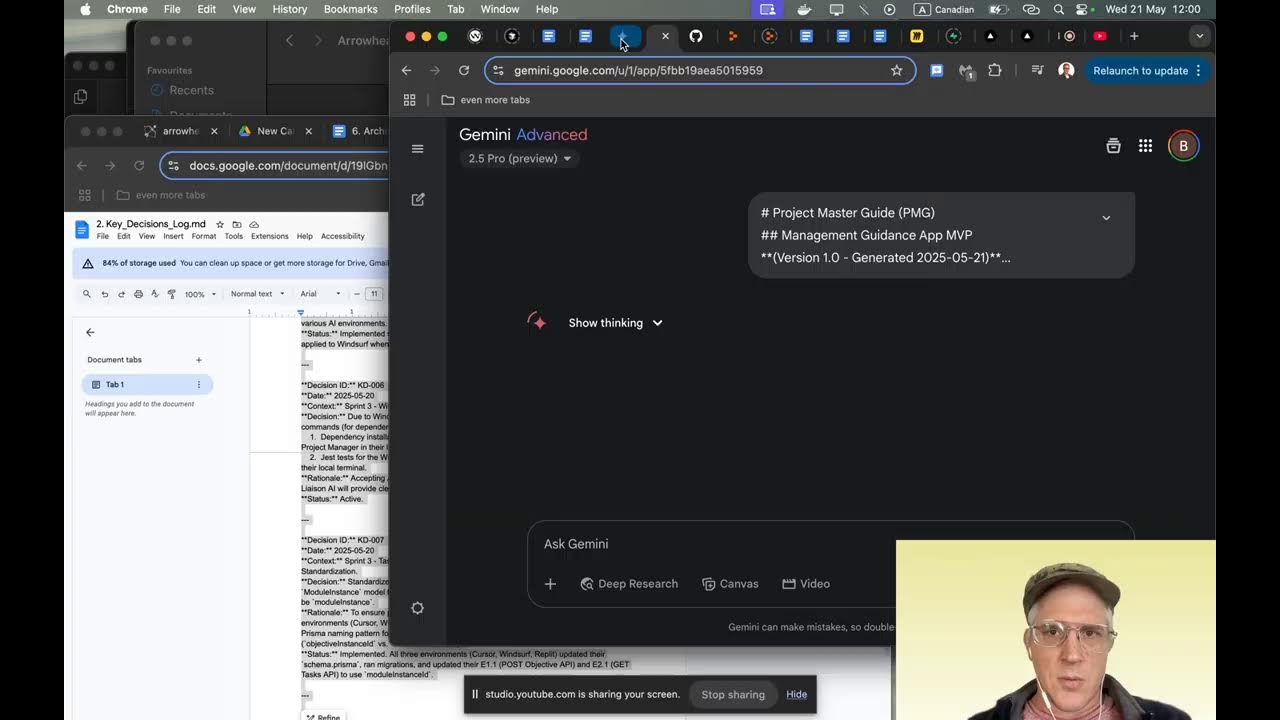The width and height of the screenshot is (1280, 720).
Task: Select Tab 1 in document tabs
Action: click(147, 385)
